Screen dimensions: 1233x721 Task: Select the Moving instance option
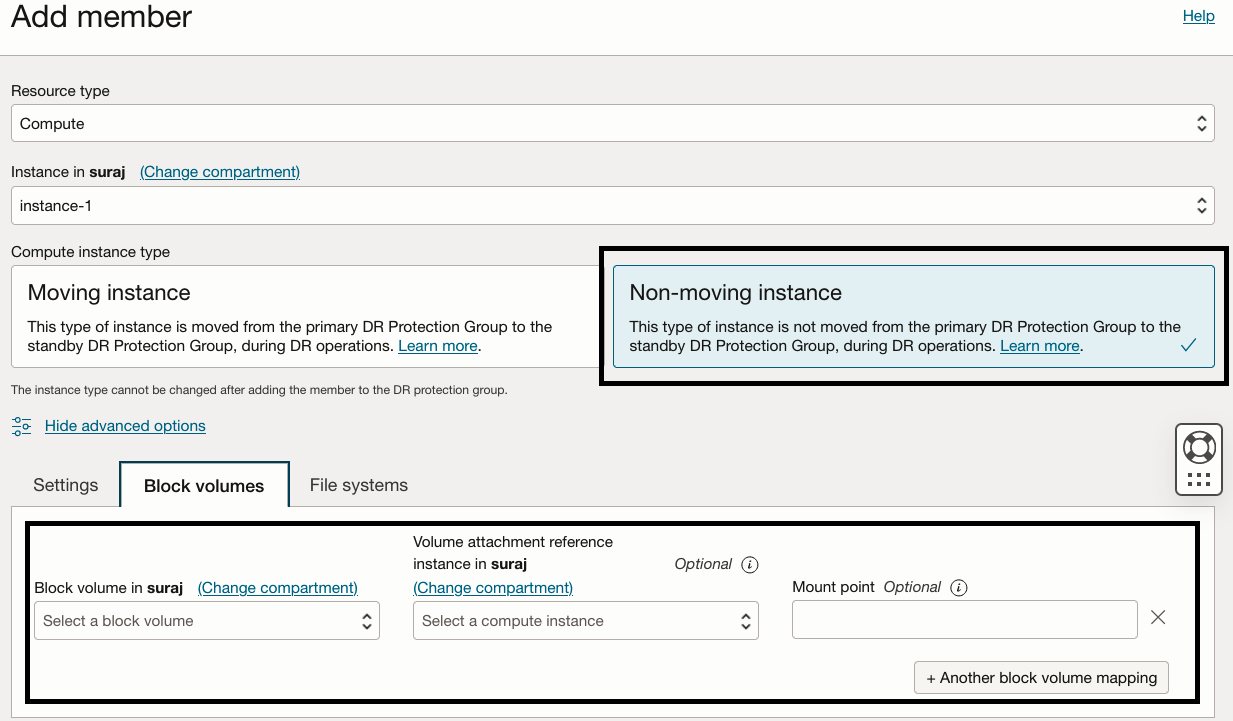click(300, 316)
